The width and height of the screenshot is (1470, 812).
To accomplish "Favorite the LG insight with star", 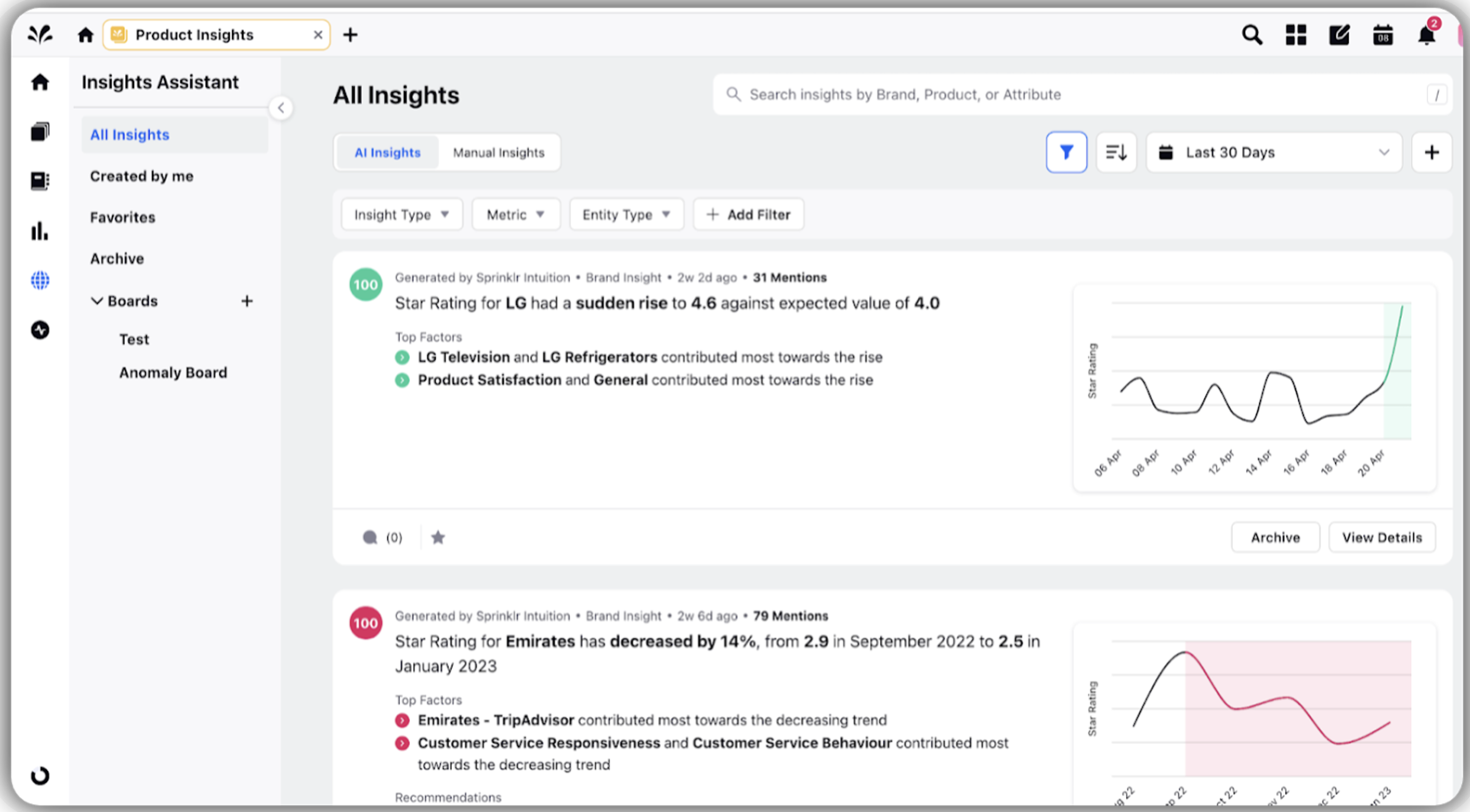I will pos(437,537).
